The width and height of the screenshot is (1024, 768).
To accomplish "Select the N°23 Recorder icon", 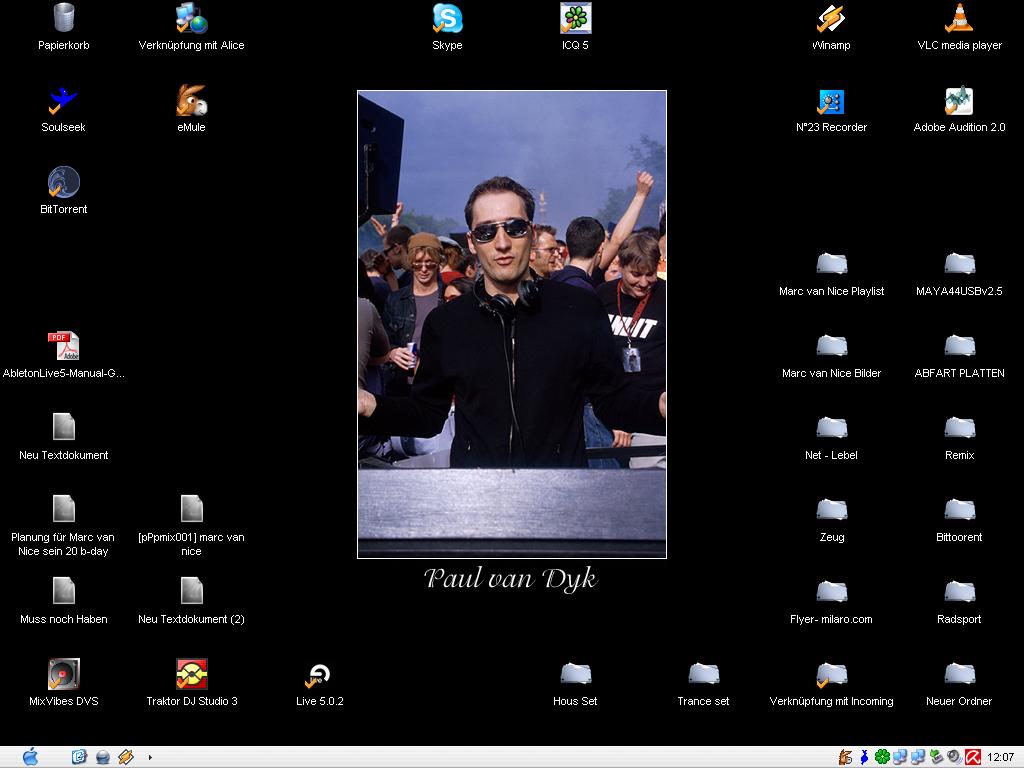I will coord(831,101).
